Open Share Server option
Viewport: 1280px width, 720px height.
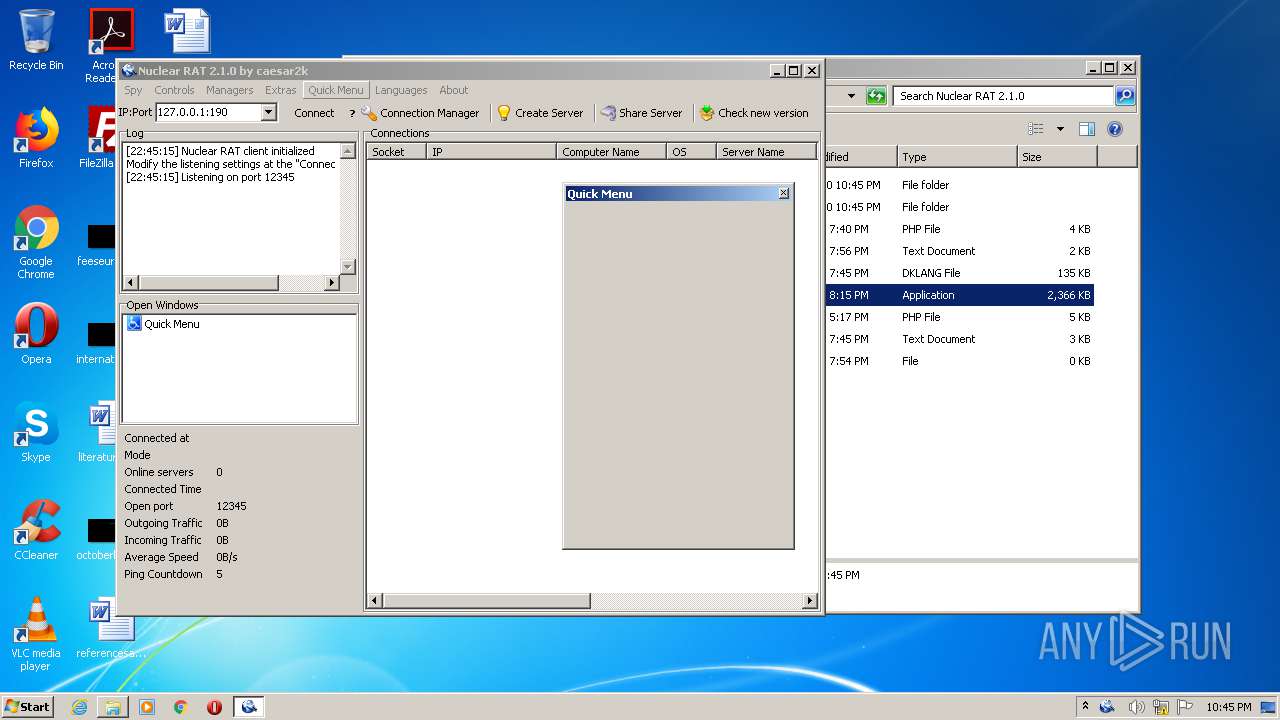coord(641,113)
